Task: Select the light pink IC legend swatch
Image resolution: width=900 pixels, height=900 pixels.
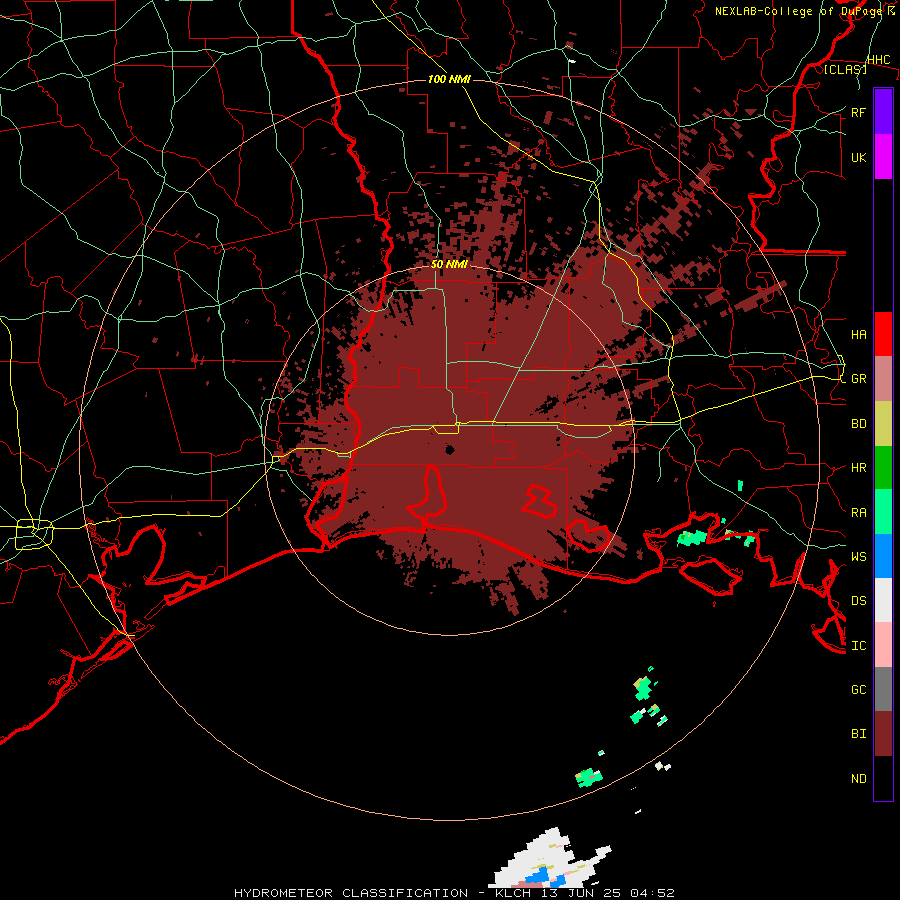Action: (883, 645)
